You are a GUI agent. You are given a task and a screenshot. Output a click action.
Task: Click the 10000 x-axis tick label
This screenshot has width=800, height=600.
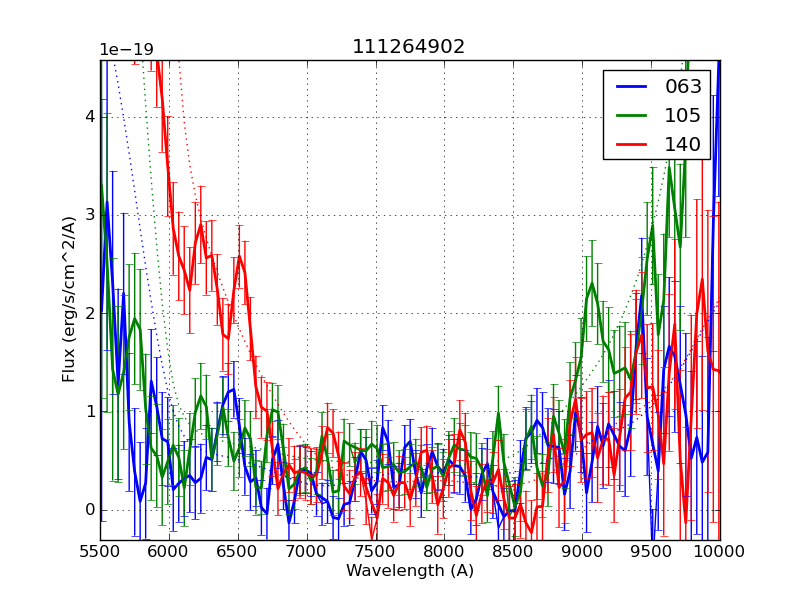tap(719, 553)
